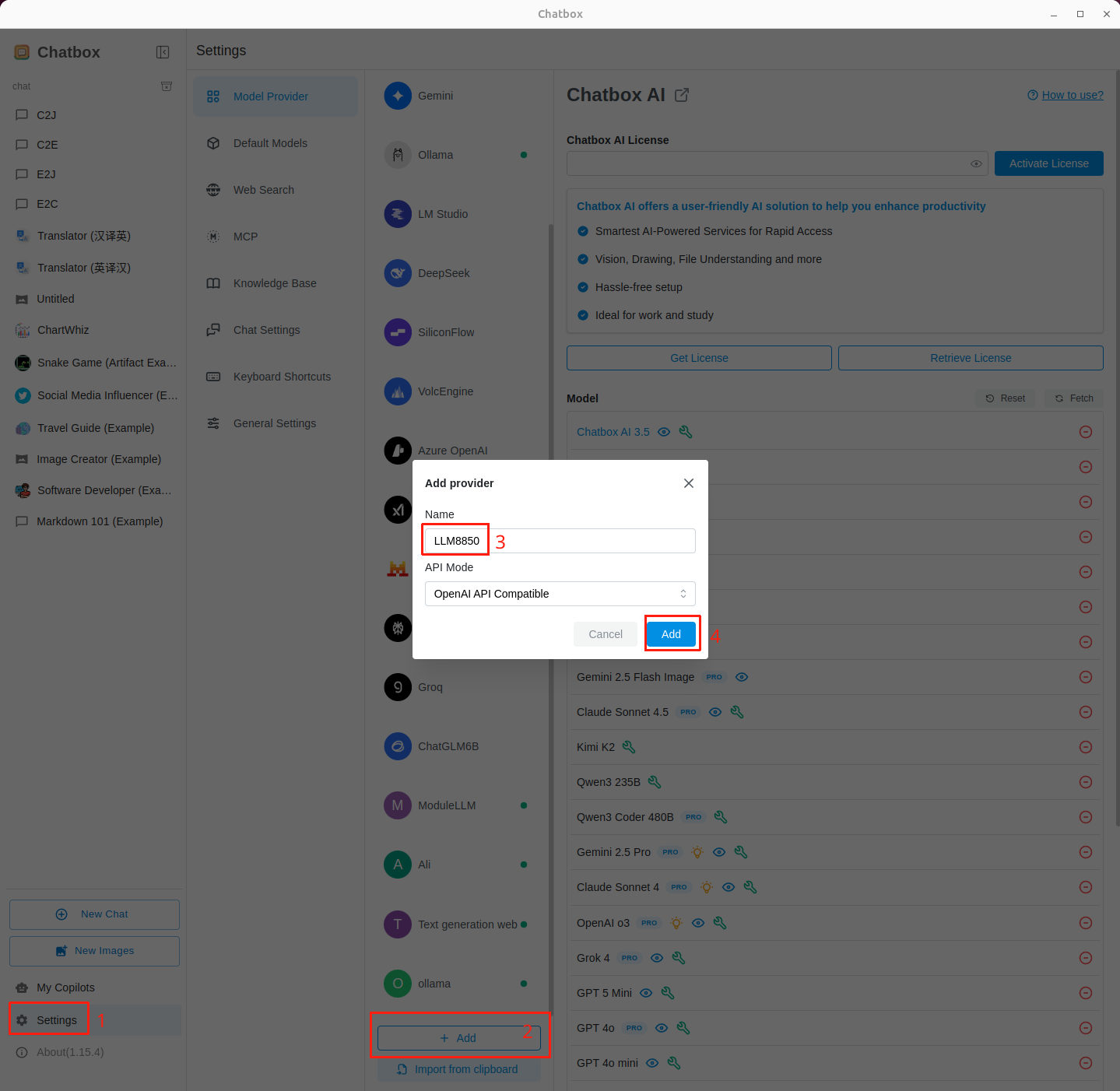Open the API Mode dropdown

pyautogui.click(x=560, y=594)
